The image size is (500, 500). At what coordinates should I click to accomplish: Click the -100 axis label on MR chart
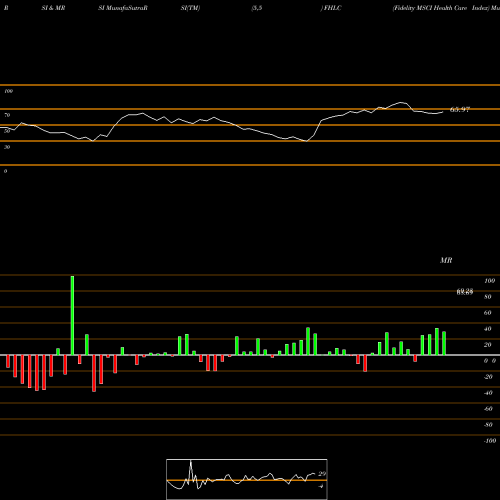[x=490, y=441]
